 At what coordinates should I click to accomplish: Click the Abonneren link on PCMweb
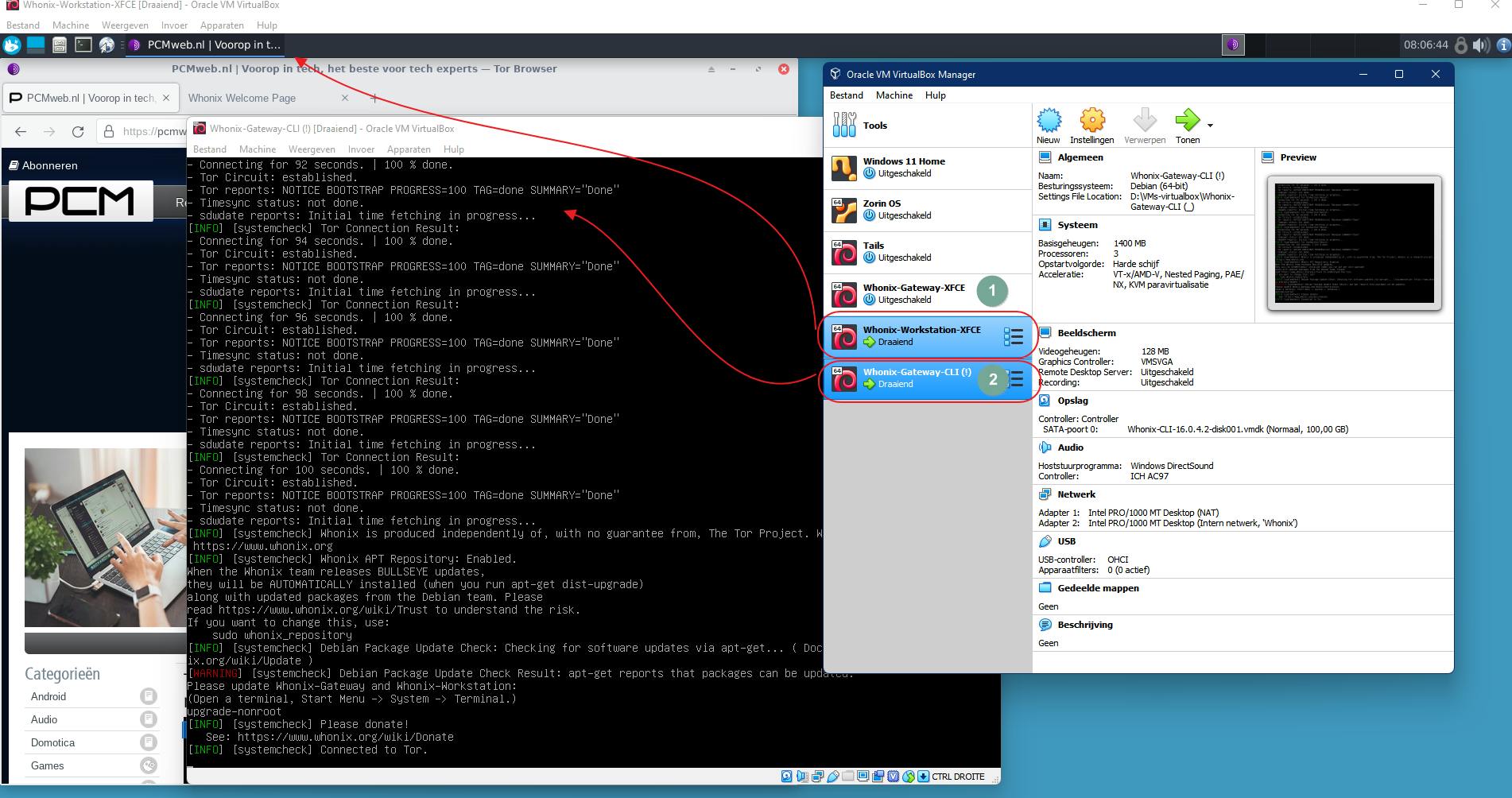point(44,165)
